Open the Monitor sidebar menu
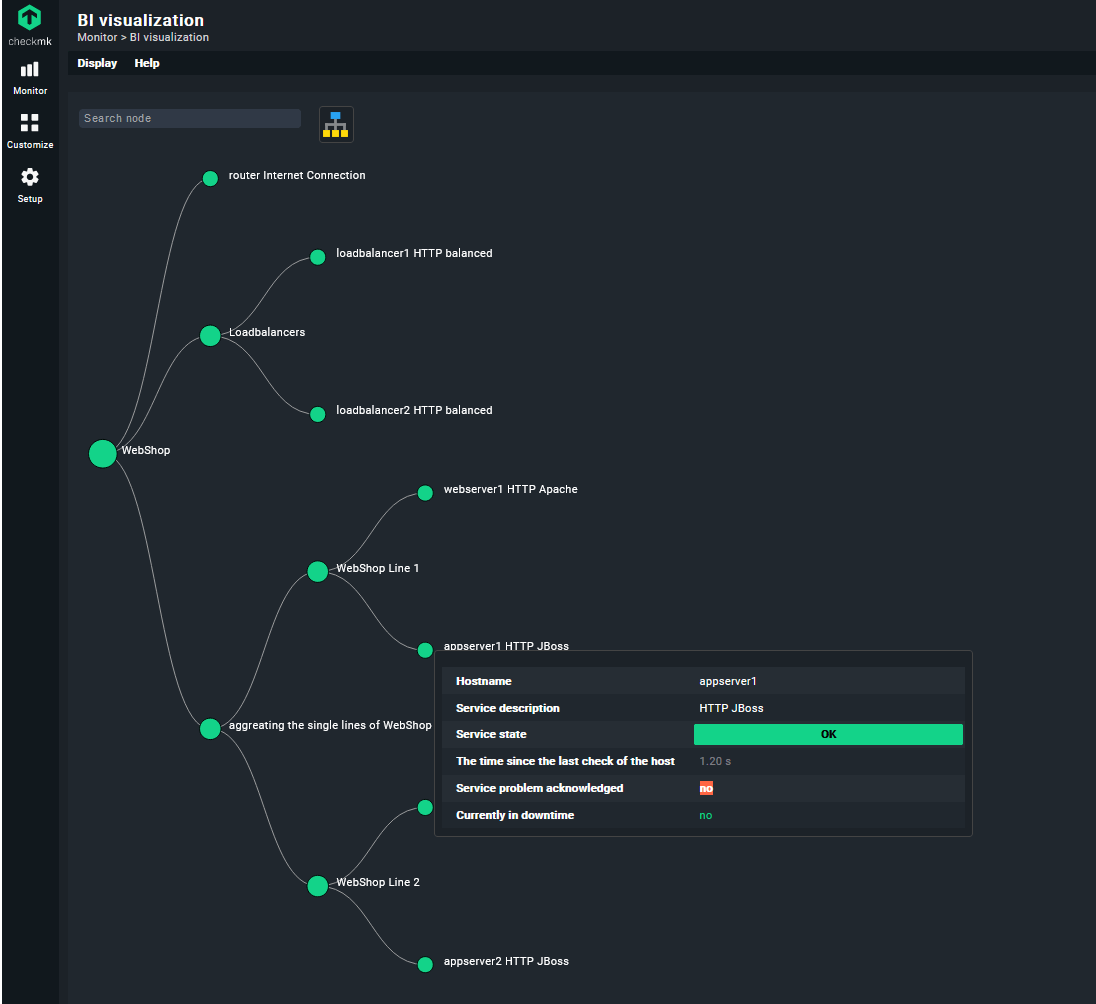 [x=30, y=78]
